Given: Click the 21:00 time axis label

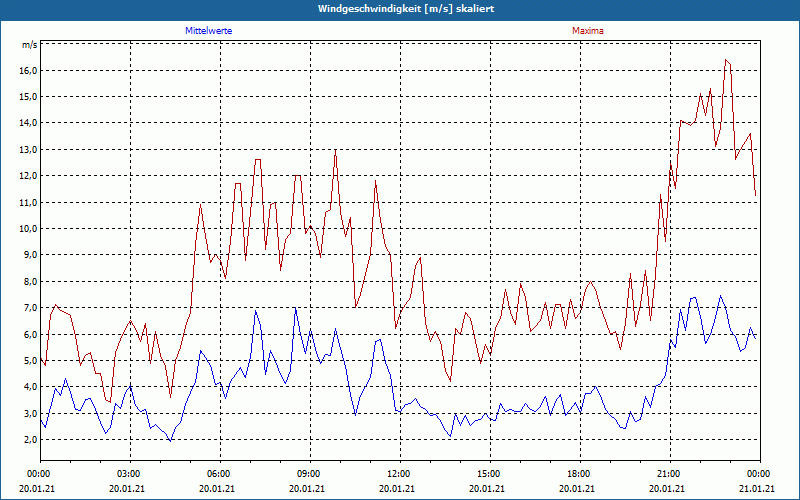Looking at the screenshot, I should click(x=670, y=474).
